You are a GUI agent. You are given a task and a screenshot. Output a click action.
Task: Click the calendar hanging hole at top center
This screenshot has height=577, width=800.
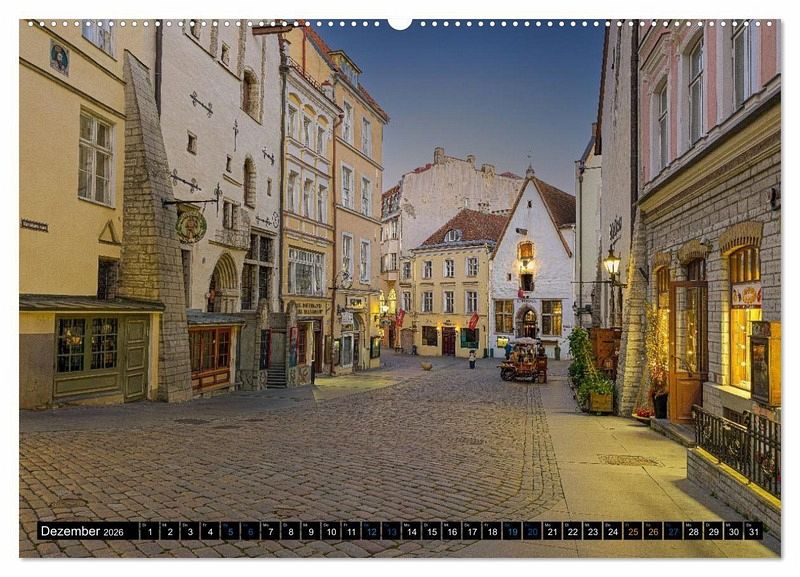click(x=400, y=22)
